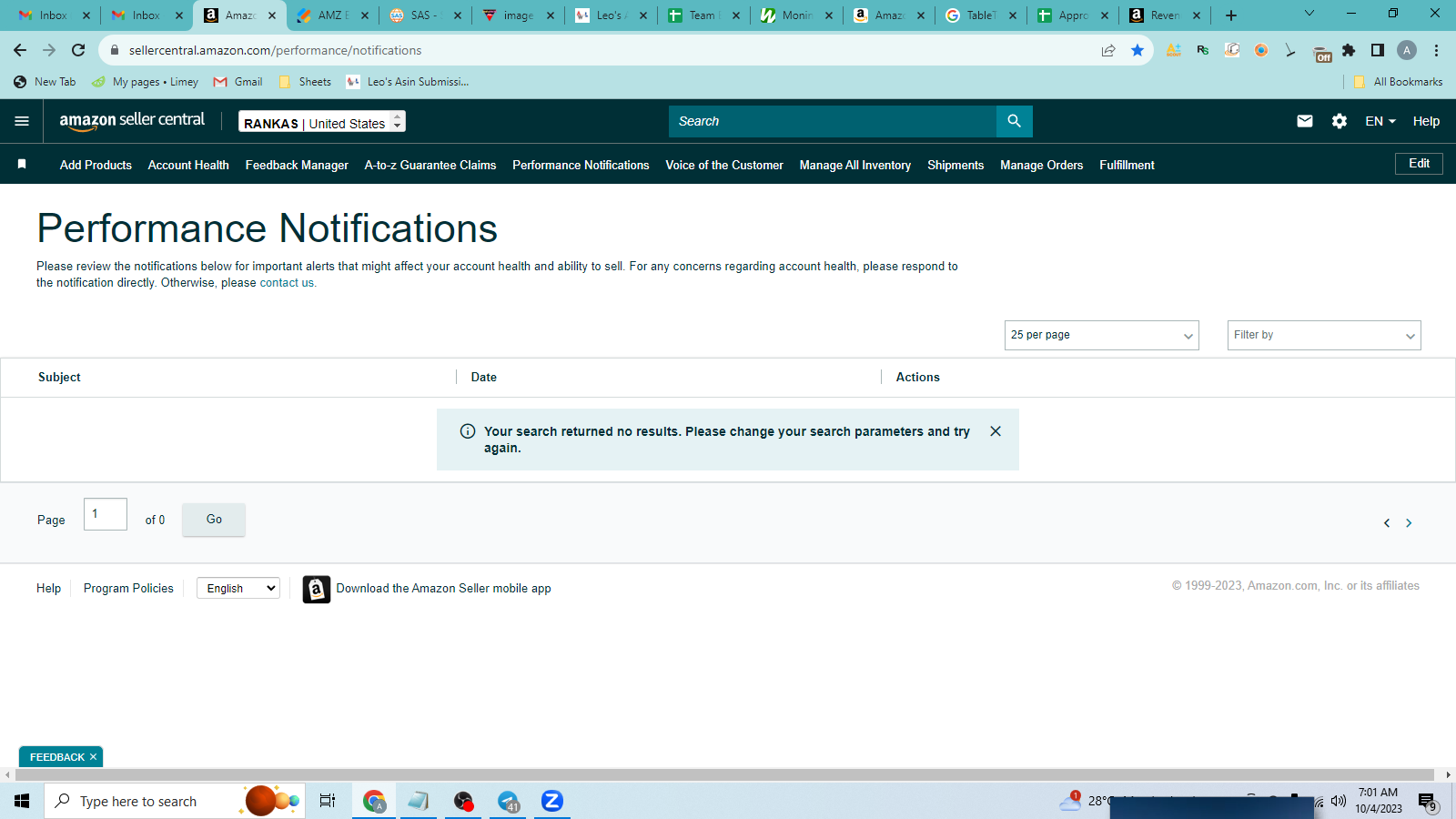Click the page number input box
The width and height of the screenshot is (1456, 819).
(x=106, y=514)
